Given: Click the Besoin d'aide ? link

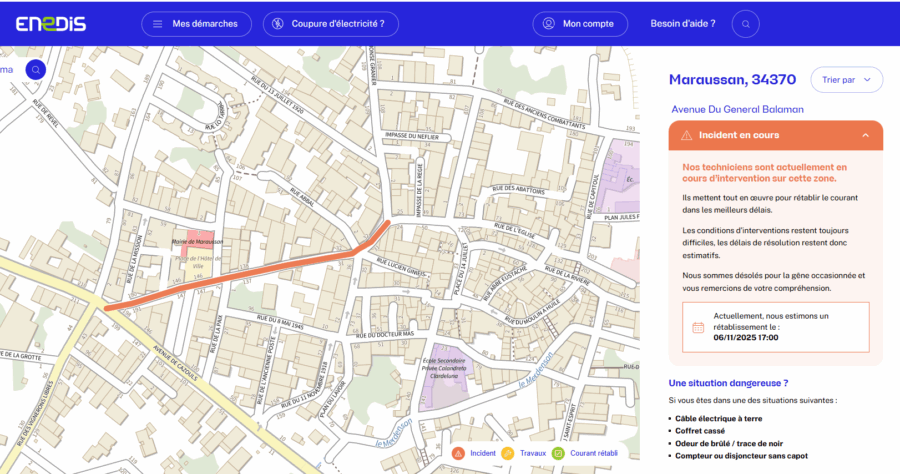Looking at the screenshot, I should click(x=683, y=24).
